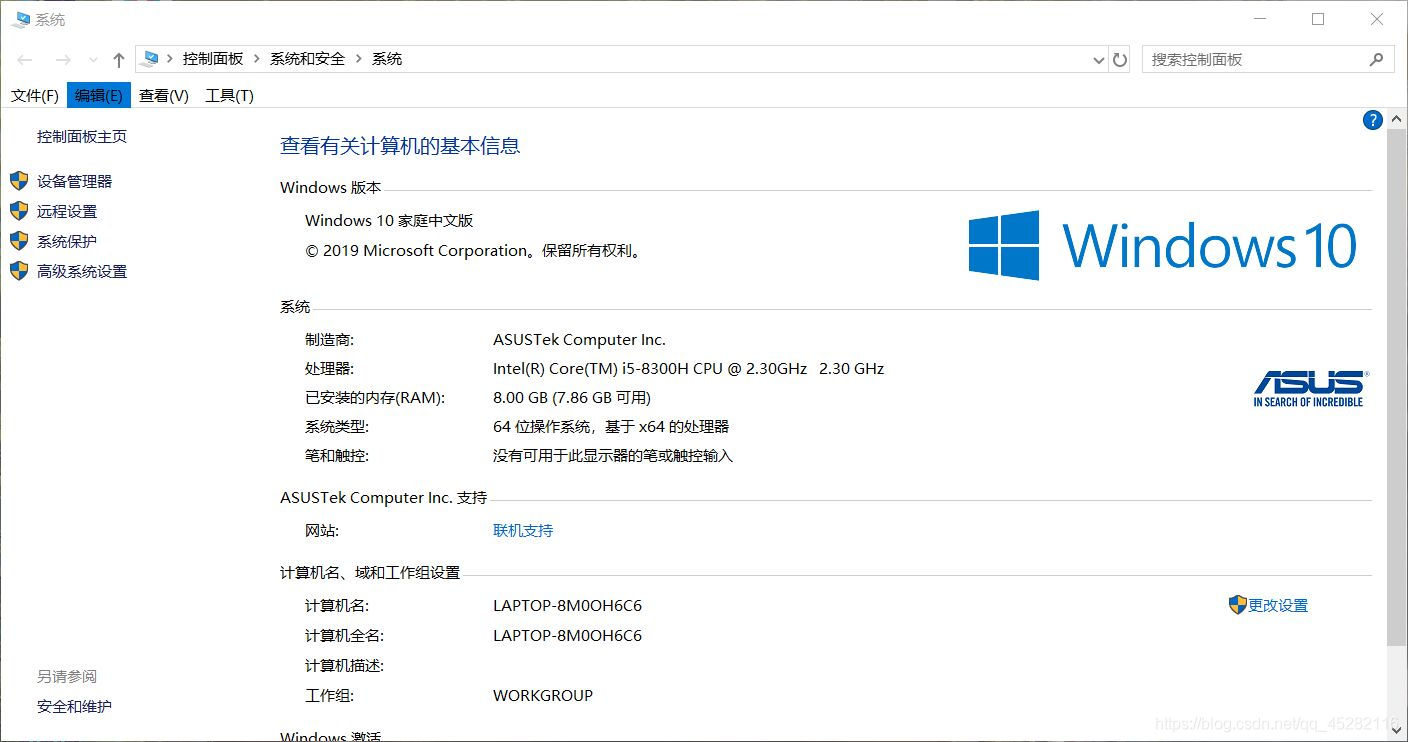Open the recent locations dropdown arrow
Screen dimensions: 1408x742
(x=93, y=60)
